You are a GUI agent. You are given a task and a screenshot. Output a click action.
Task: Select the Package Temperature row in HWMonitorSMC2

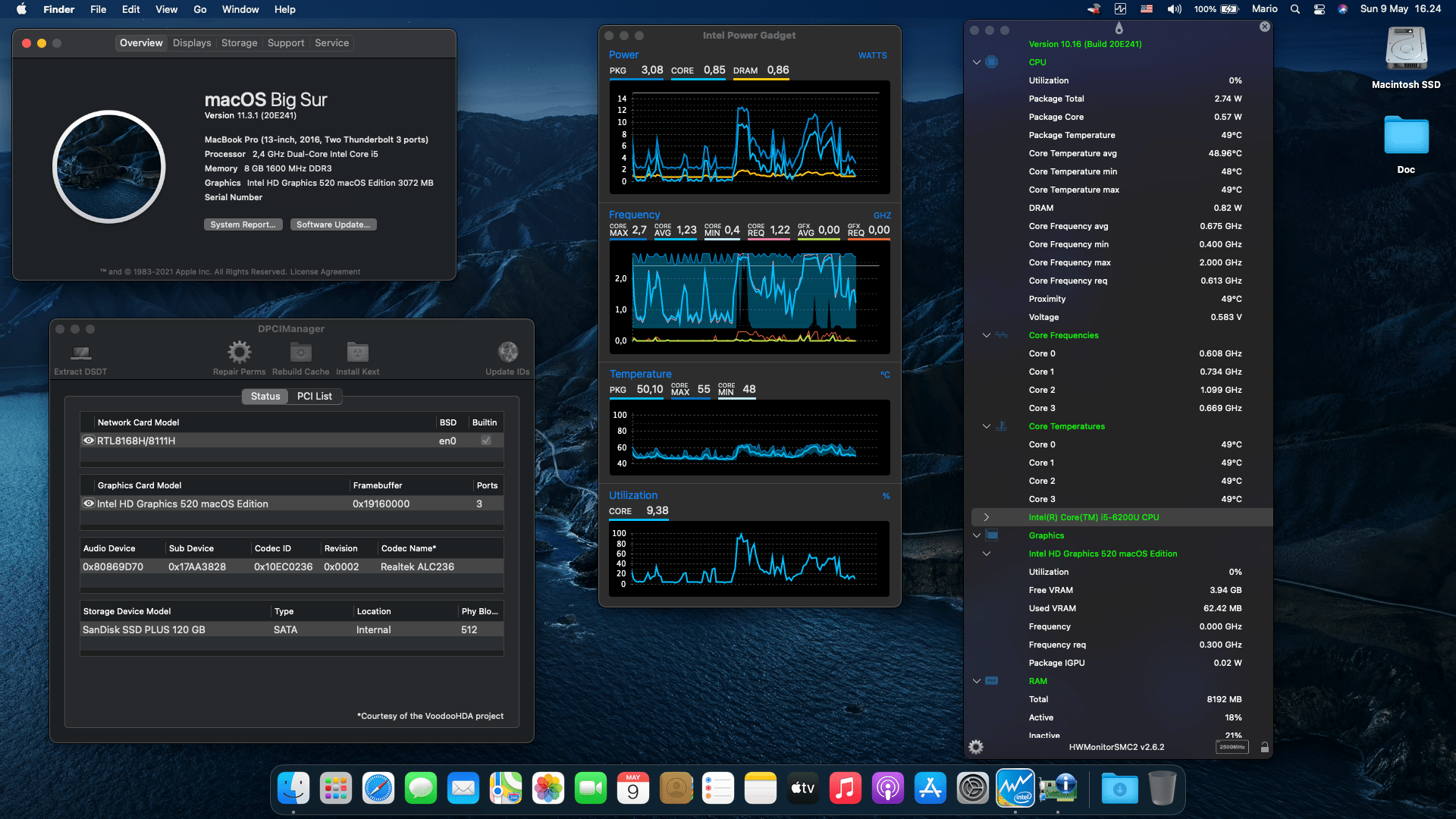coord(1122,135)
